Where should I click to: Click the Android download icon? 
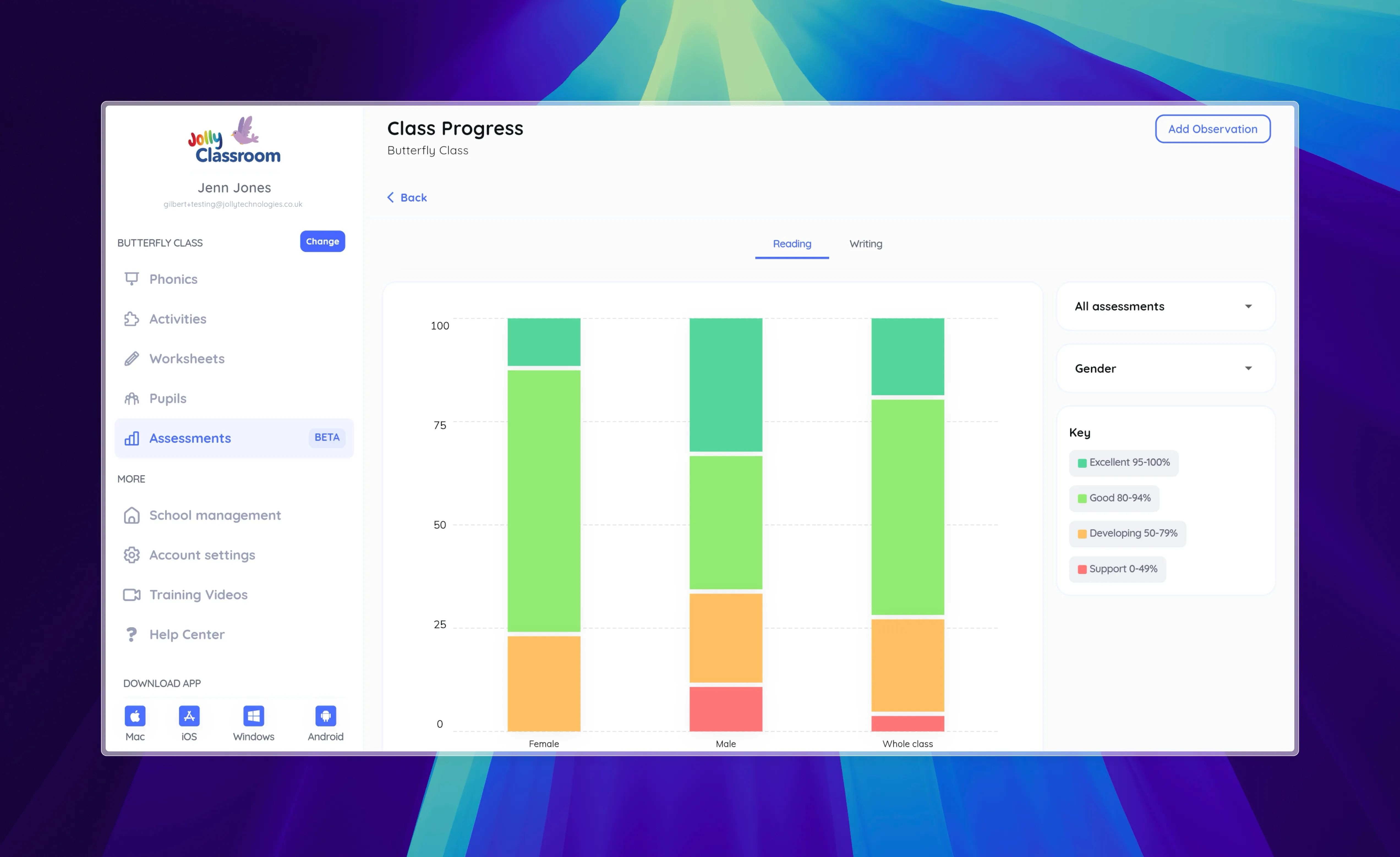[326, 716]
